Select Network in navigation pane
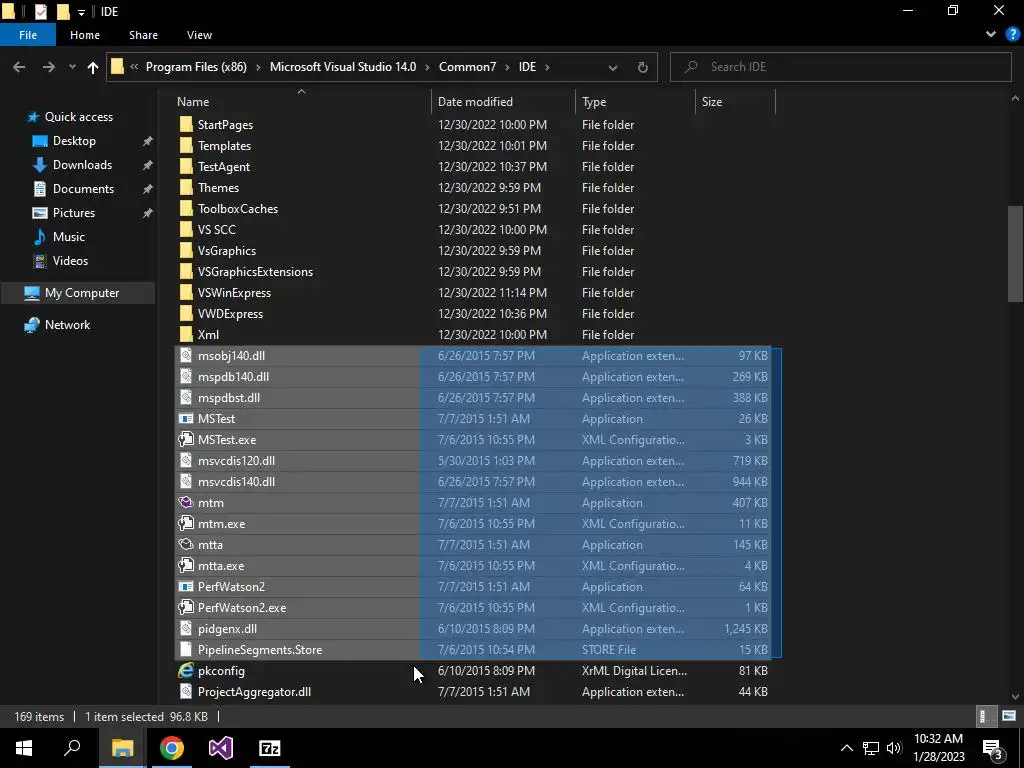Screen dimensions: 1024x768 (67, 325)
